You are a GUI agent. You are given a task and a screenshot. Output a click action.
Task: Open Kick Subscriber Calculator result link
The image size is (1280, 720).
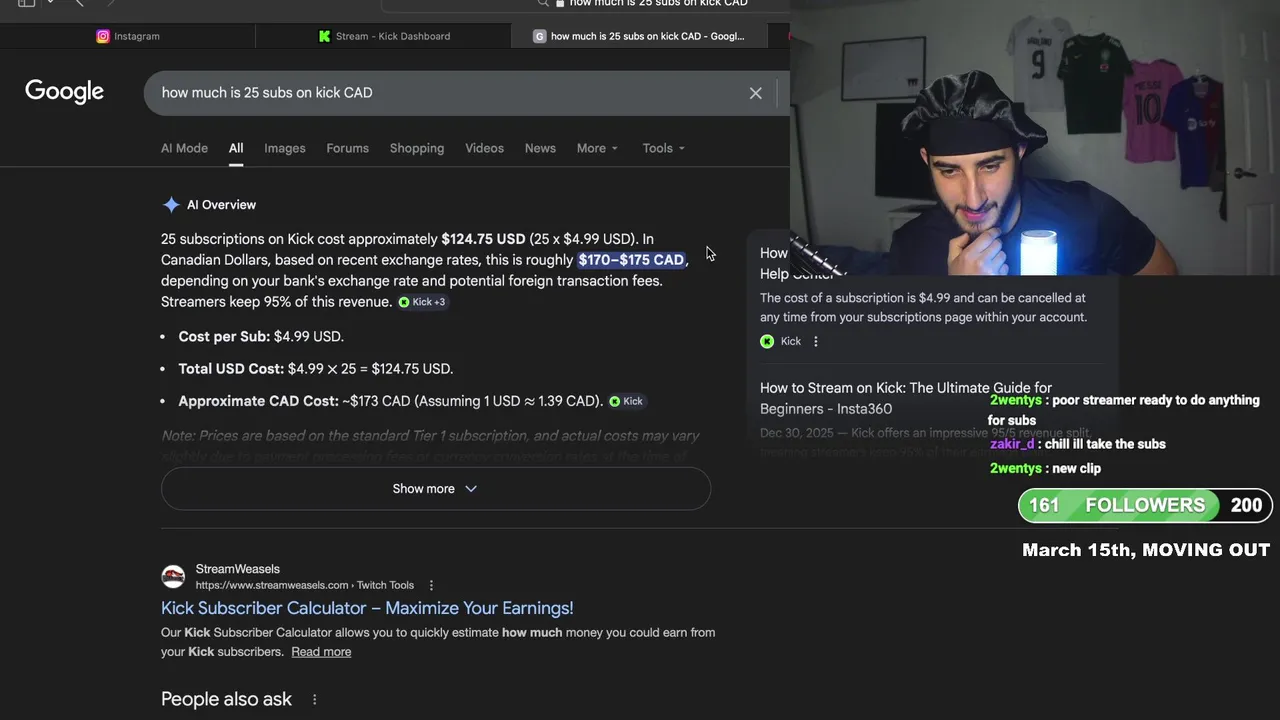point(367,608)
